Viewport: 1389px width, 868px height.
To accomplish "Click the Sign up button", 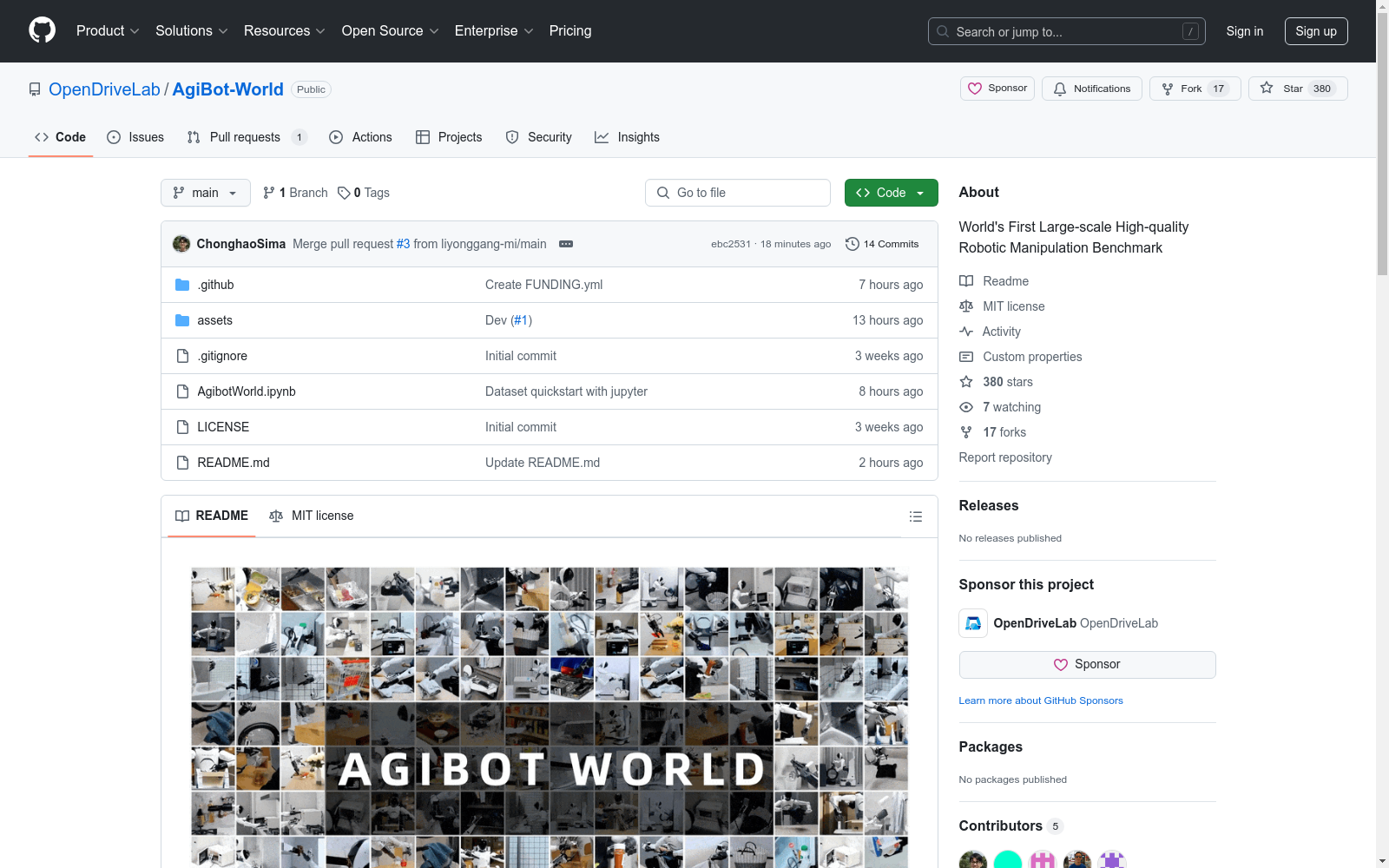I will (1316, 31).
